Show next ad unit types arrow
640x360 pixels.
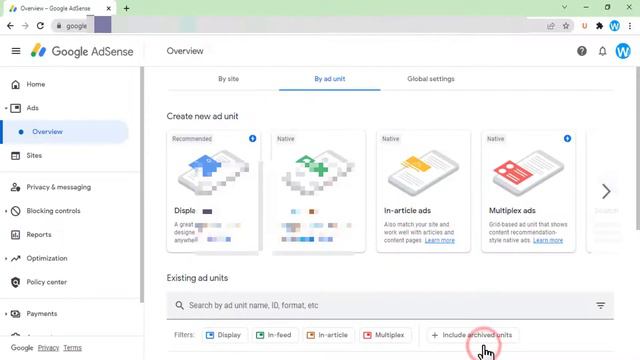click(606, 191)
